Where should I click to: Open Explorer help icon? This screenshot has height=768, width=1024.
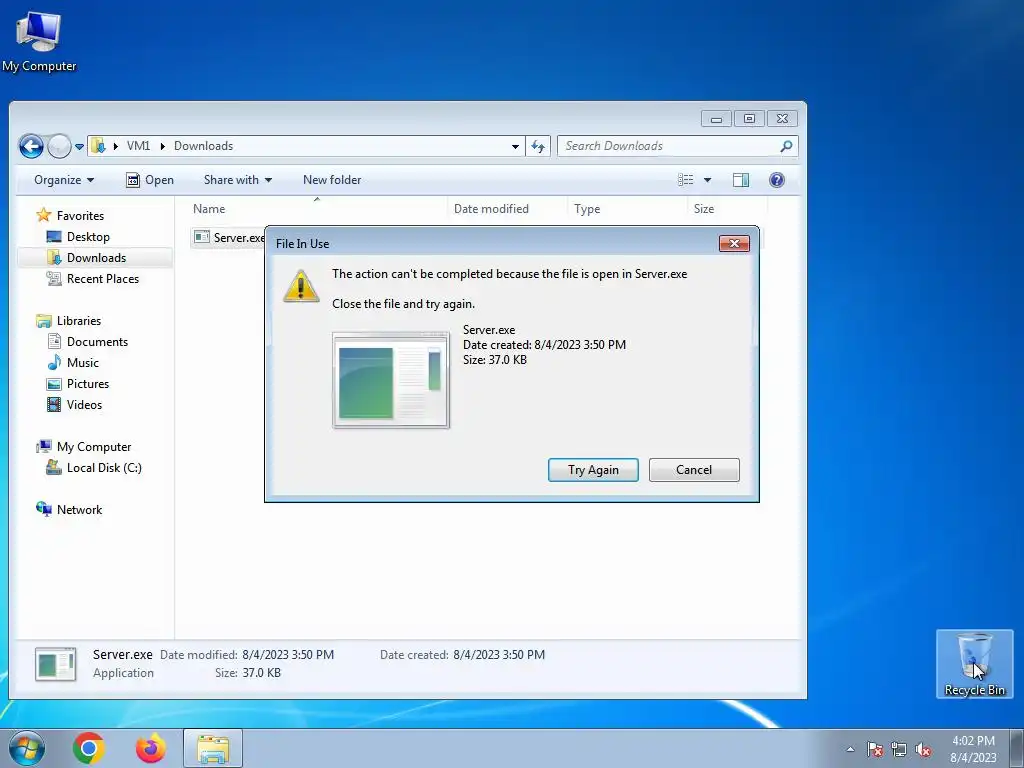[x=776, y=180]
